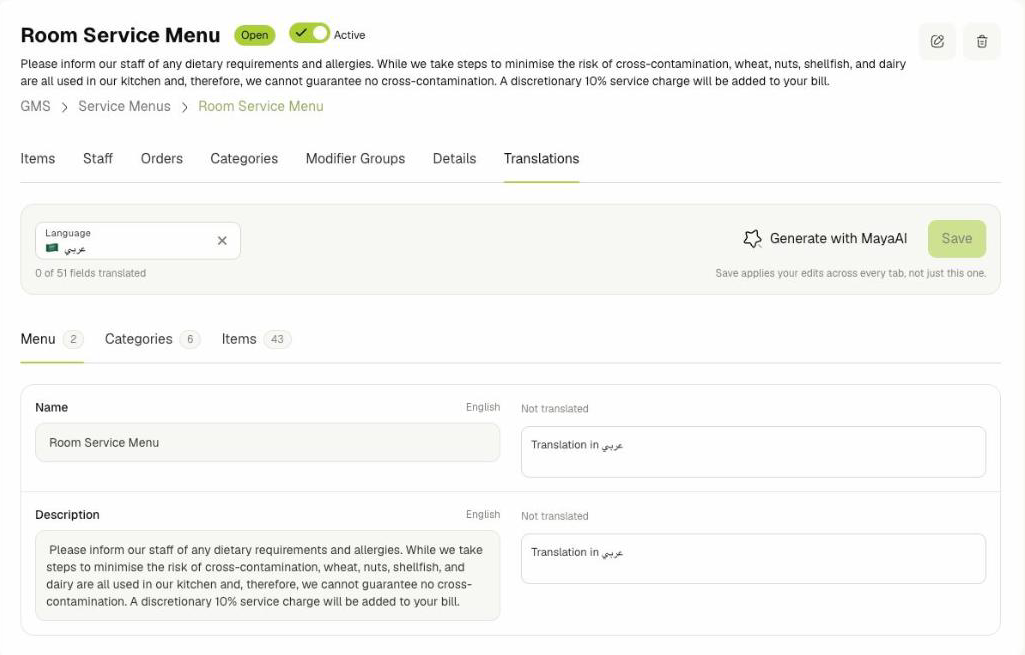Screen dimensions: 1025x655
Task: Click the "Save applies your edits" note
Action: pos(850,273)
